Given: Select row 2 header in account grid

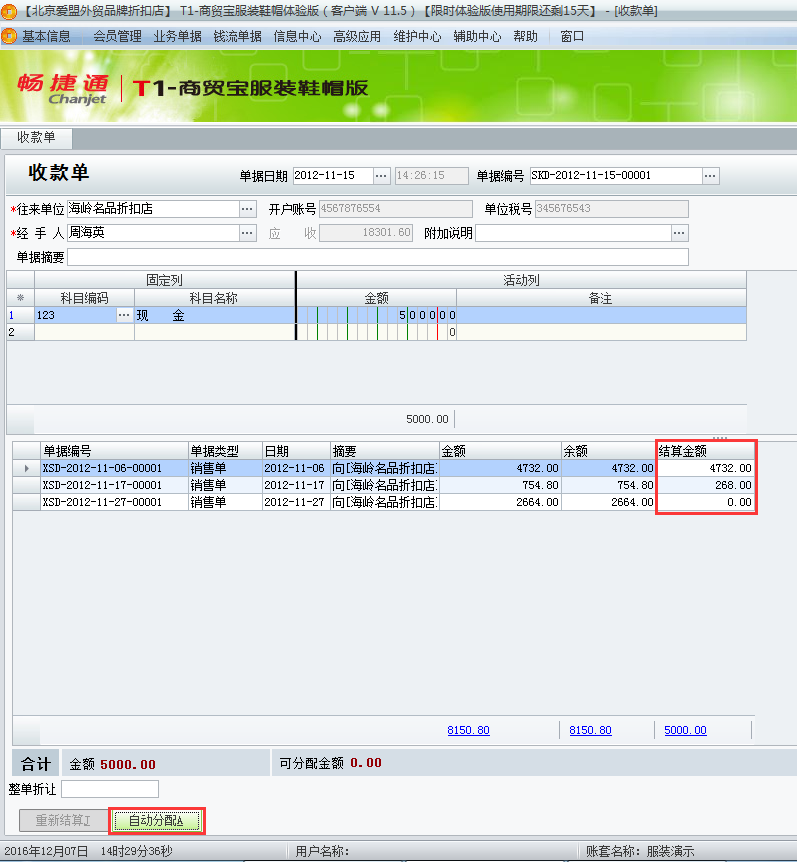Looking at the screenshot, I should point(20,332).
